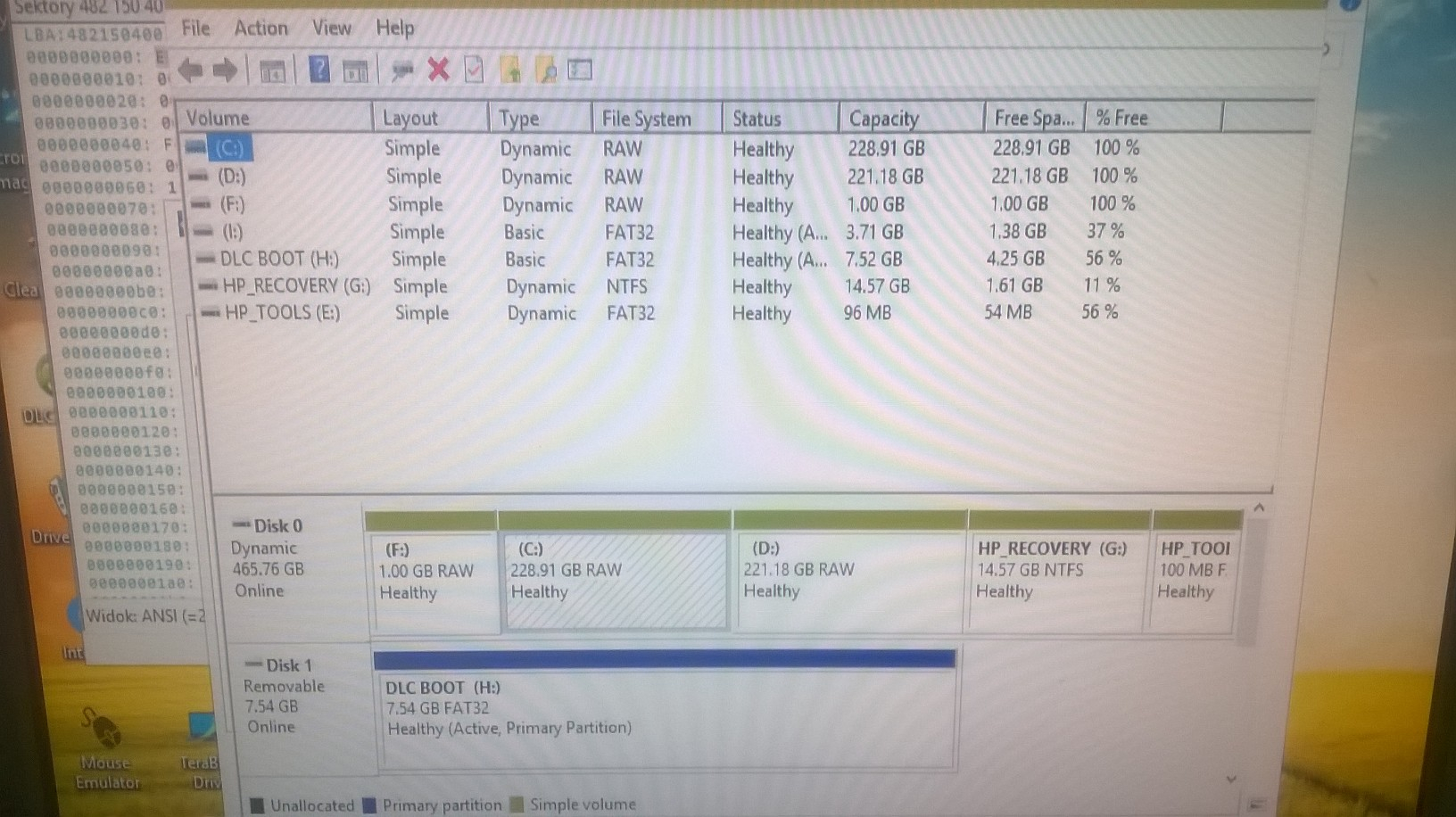This screenshot has width=1456, height=817.
Task: Open Properties via the checkmark page icon
Action: tap(474, 69)
